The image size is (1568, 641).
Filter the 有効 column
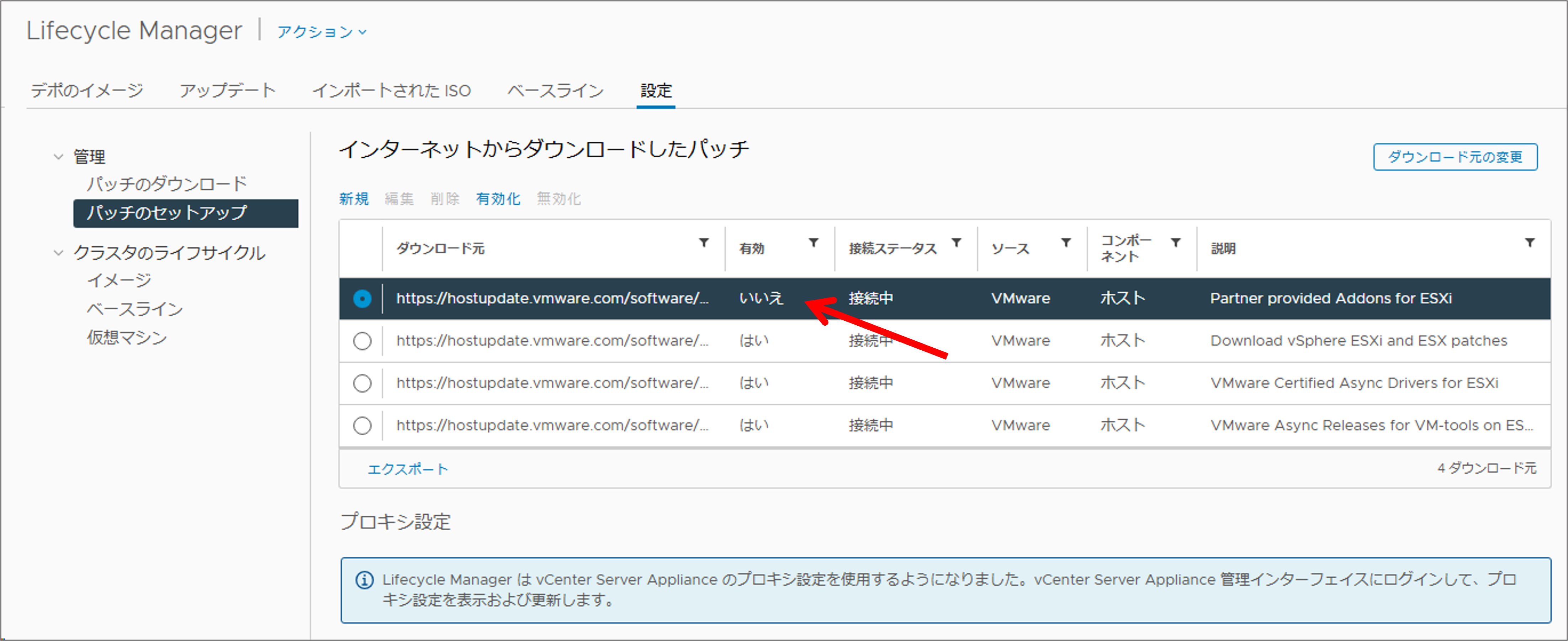813,242
